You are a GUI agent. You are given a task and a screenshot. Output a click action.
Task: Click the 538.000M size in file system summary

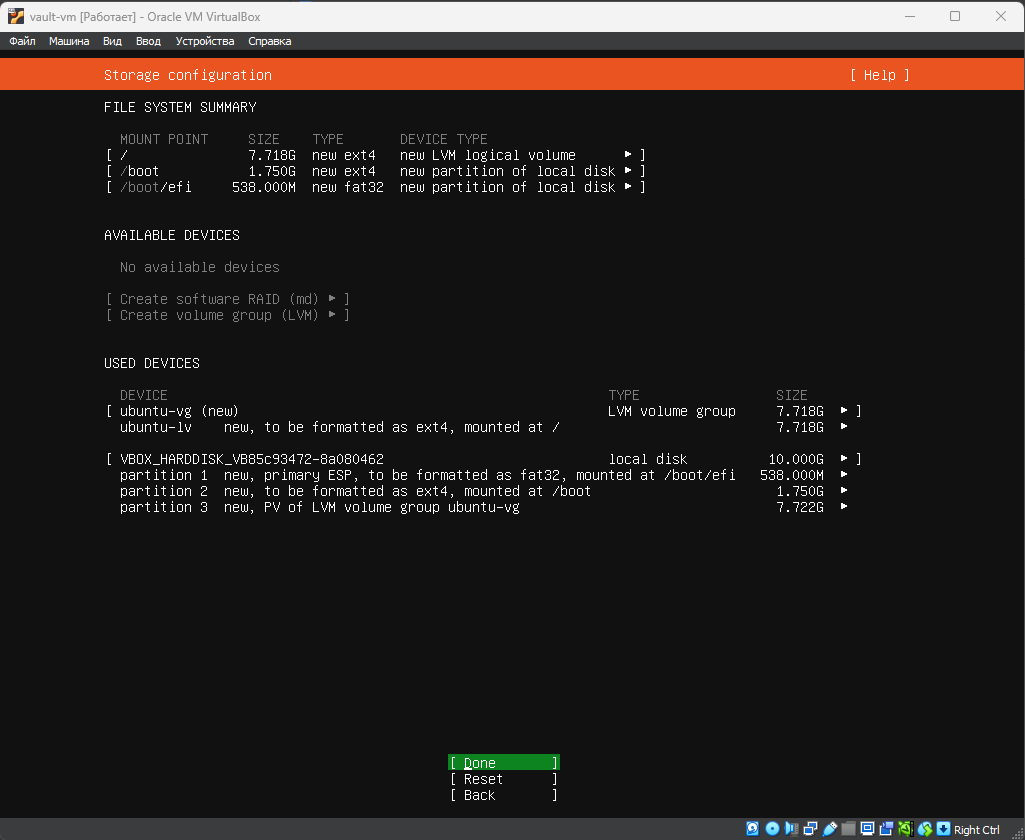tap(263, 187)
